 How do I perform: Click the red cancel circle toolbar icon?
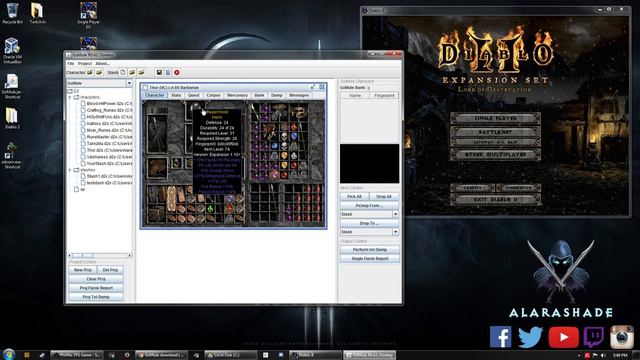177,73
